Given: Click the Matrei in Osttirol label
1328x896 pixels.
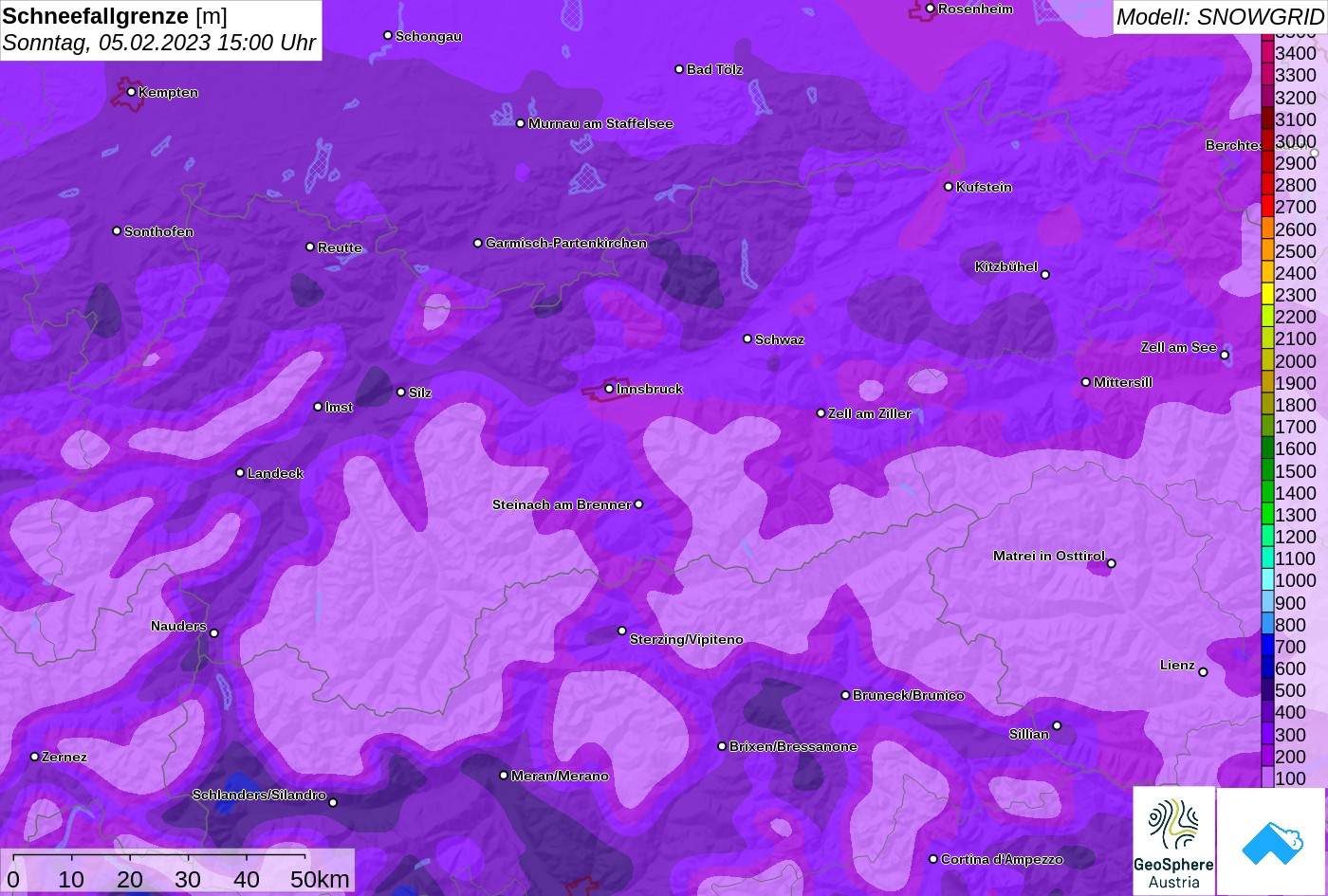Looking at the screenshot, I should pyautogui.click(x=1049, y=556).
